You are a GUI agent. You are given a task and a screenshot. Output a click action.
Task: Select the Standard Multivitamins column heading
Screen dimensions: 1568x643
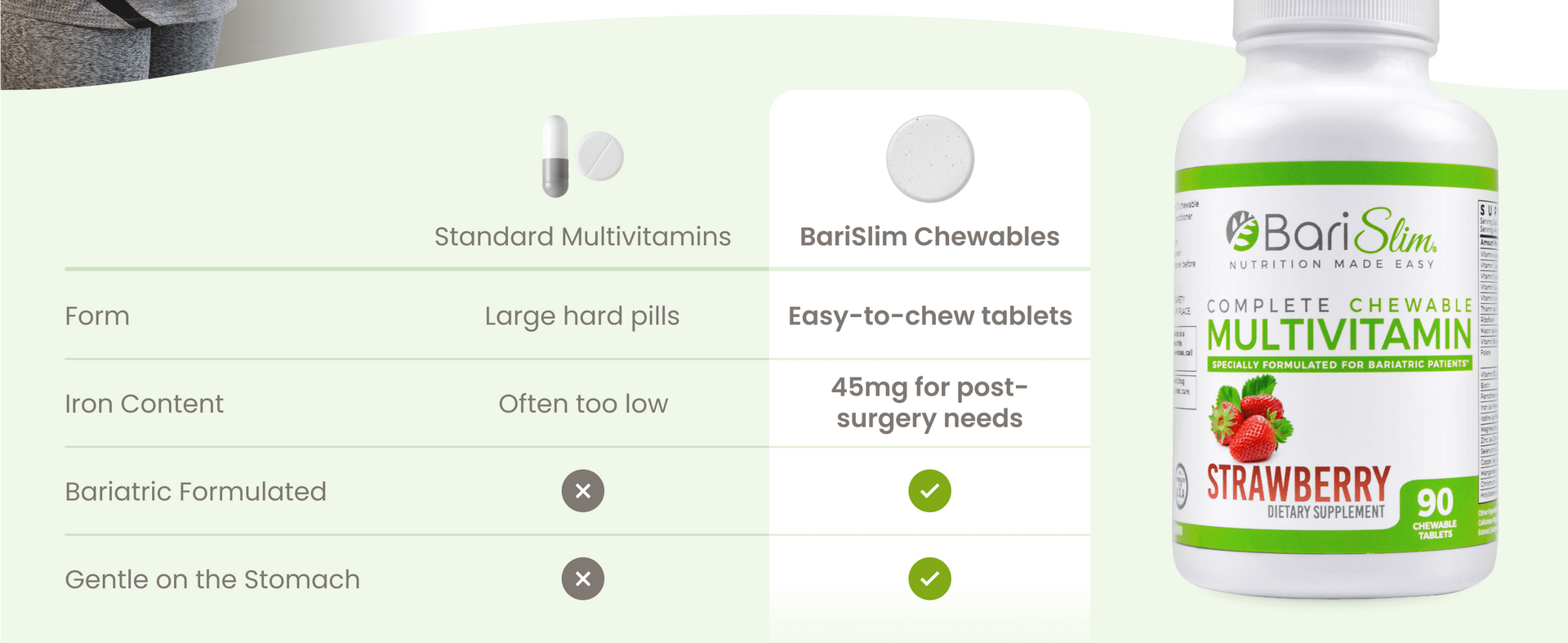point(582,236)
